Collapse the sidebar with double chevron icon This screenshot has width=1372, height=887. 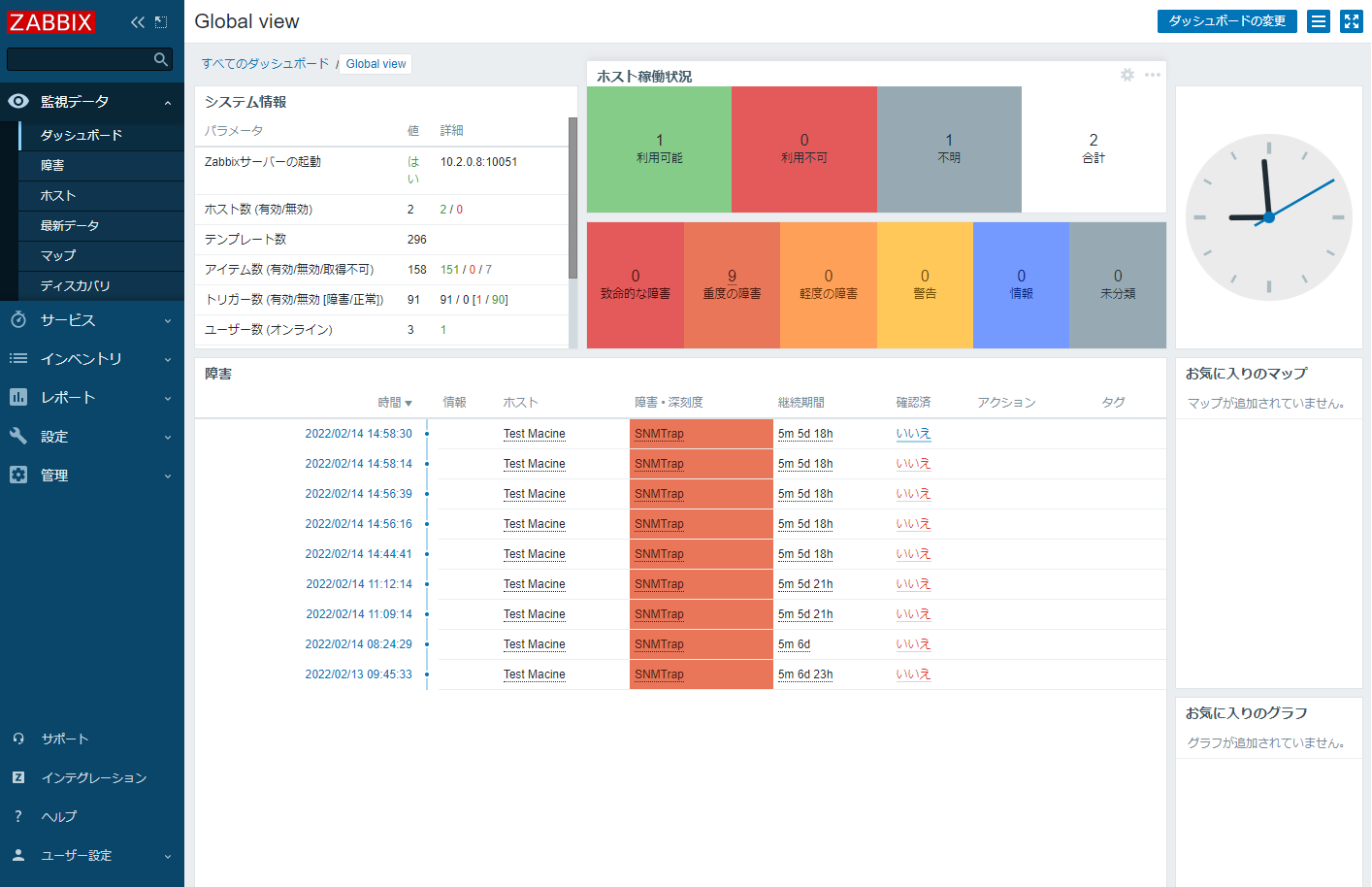tap(138, 22)
